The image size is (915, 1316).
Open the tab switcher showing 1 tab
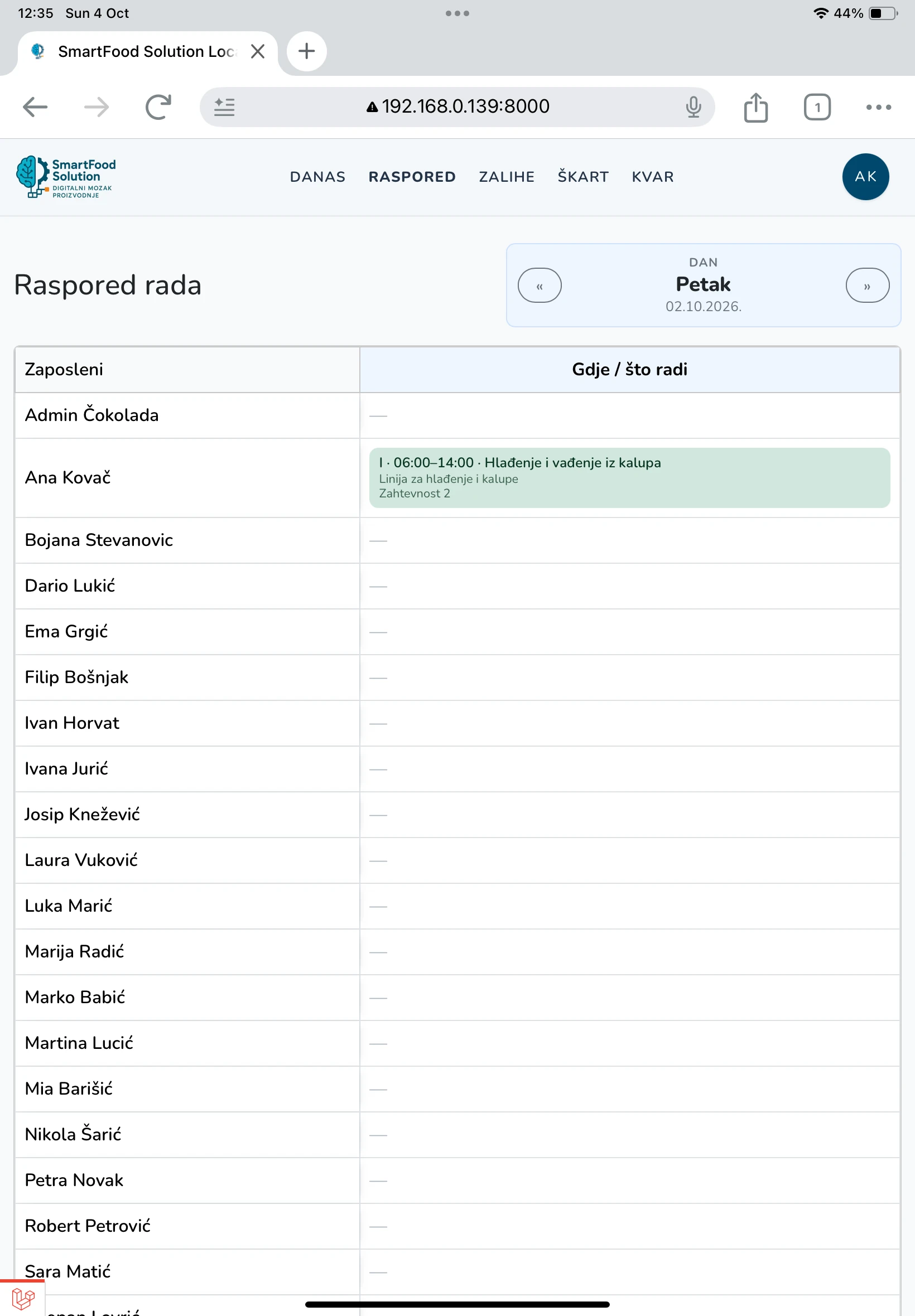tap(817, 107)
